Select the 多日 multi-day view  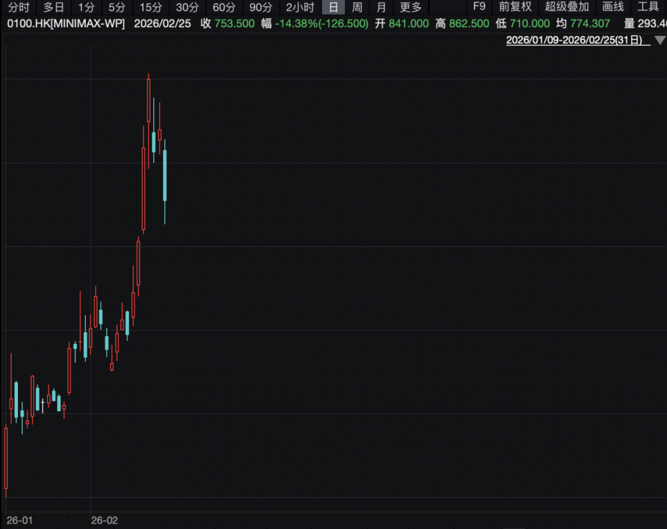pos(53,7)
